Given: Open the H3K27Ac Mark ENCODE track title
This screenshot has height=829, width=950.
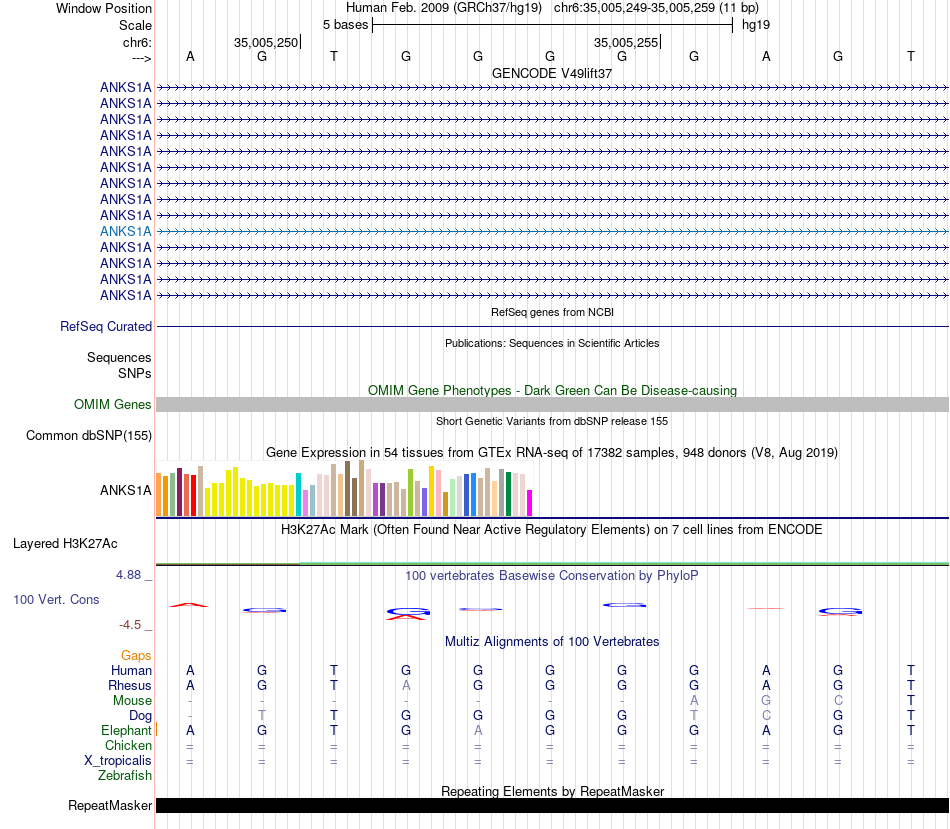Looking at the screenshot, I should [x=552, y=530].
